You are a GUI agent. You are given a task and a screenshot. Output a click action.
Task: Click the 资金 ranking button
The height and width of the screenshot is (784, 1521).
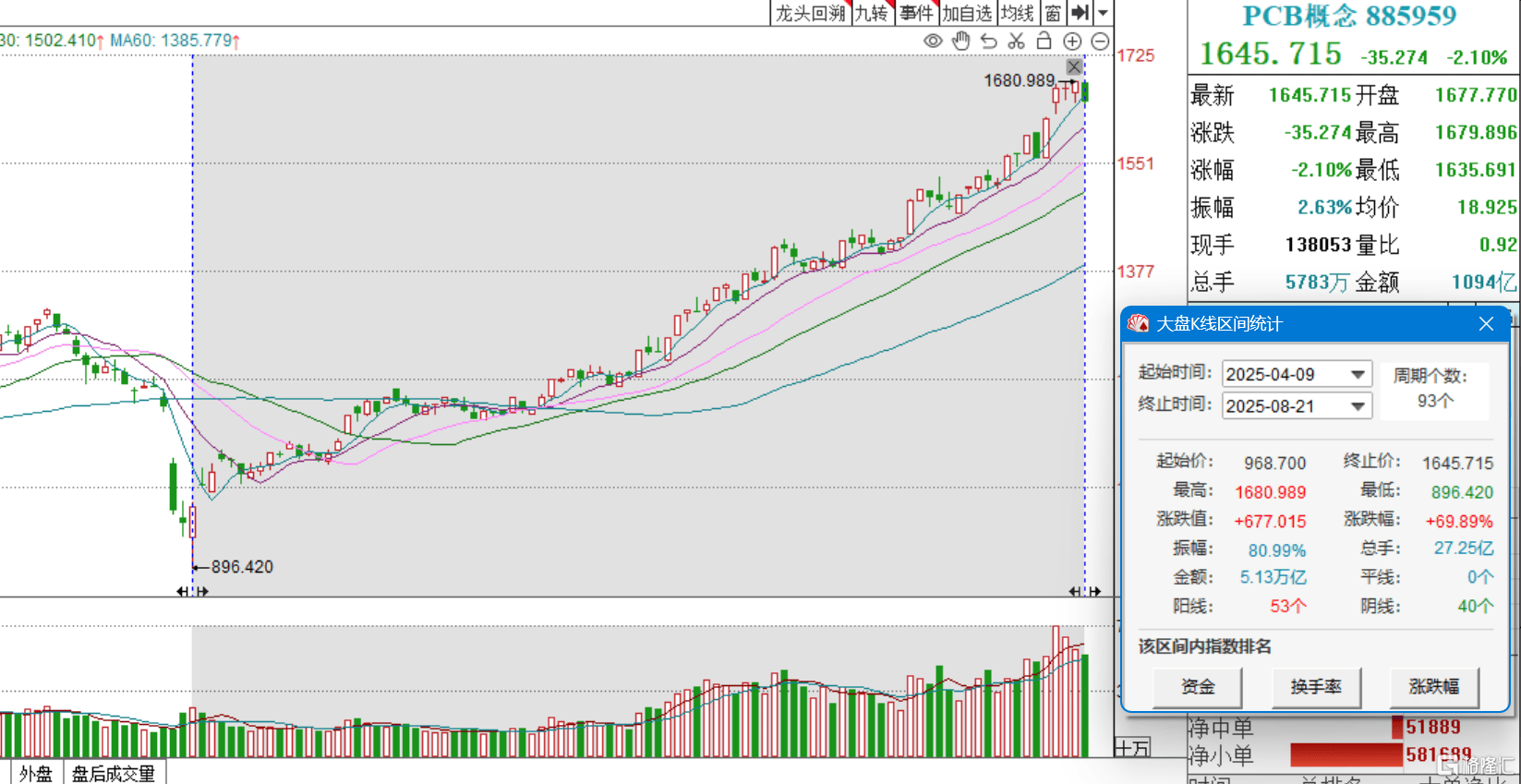(x=1198, y=687)
